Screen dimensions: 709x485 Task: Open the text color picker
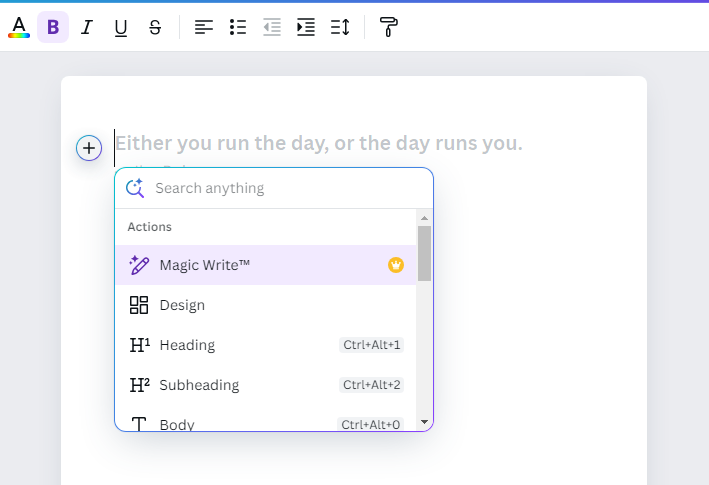click(x=18, y=27)
